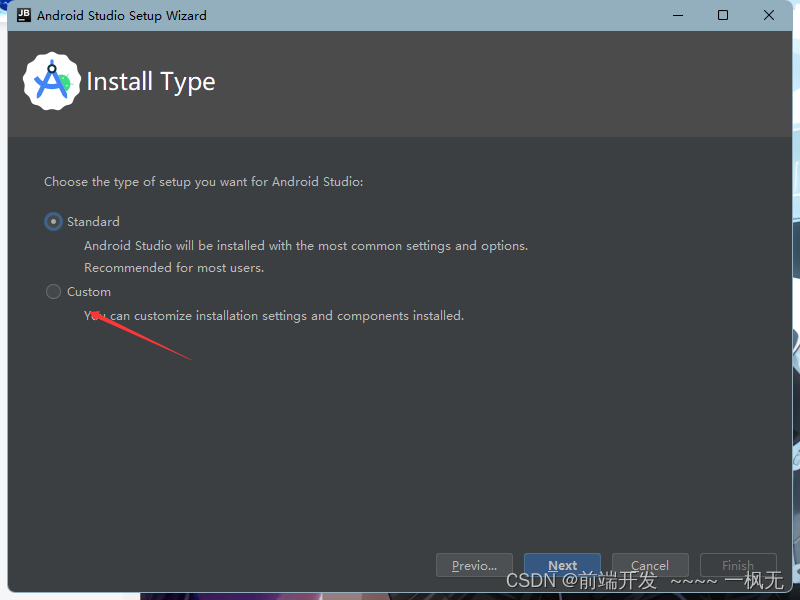
Task: Click 'Choose the type of setup' text
Action: 204,182
